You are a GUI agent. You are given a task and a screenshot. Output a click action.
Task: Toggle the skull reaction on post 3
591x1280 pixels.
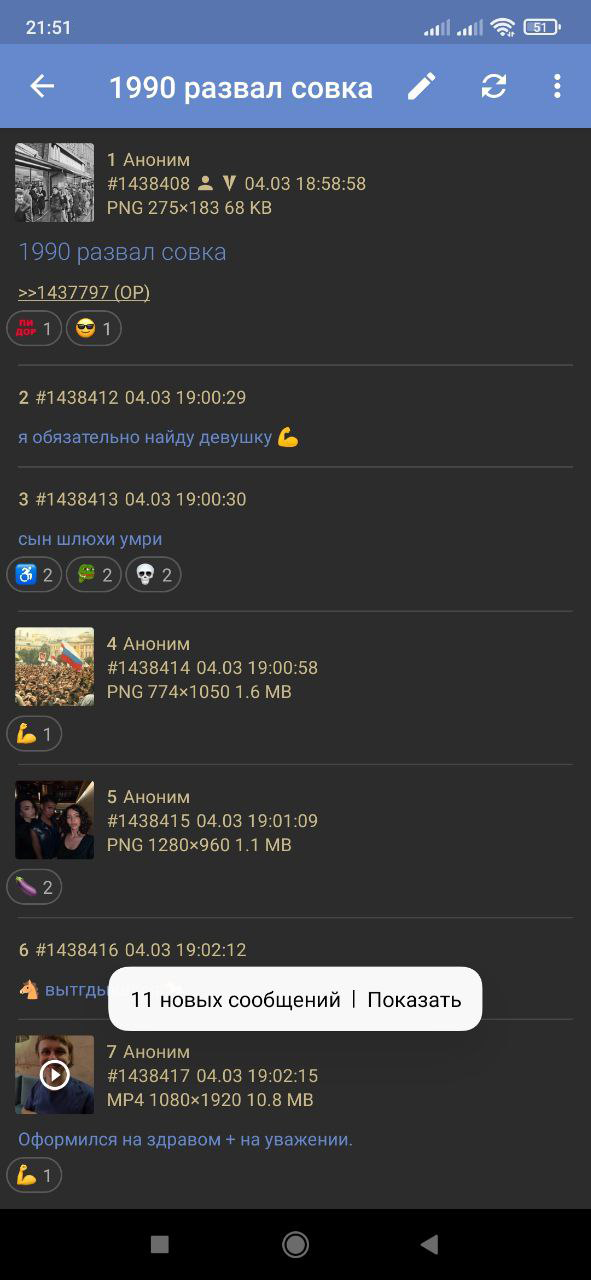[x=153, y=575]
